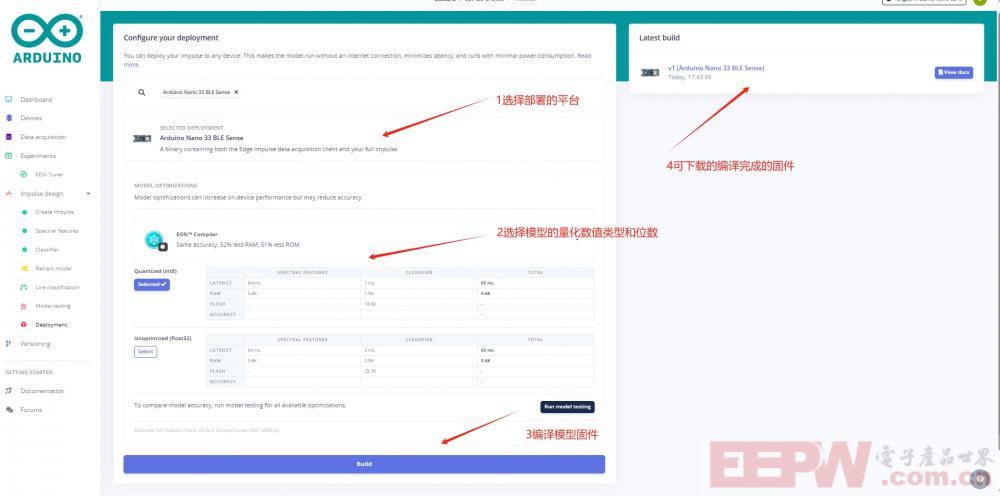1000x496 pixels.
Task: Click the EON Tuner target icon
Action: pos(24,174)
